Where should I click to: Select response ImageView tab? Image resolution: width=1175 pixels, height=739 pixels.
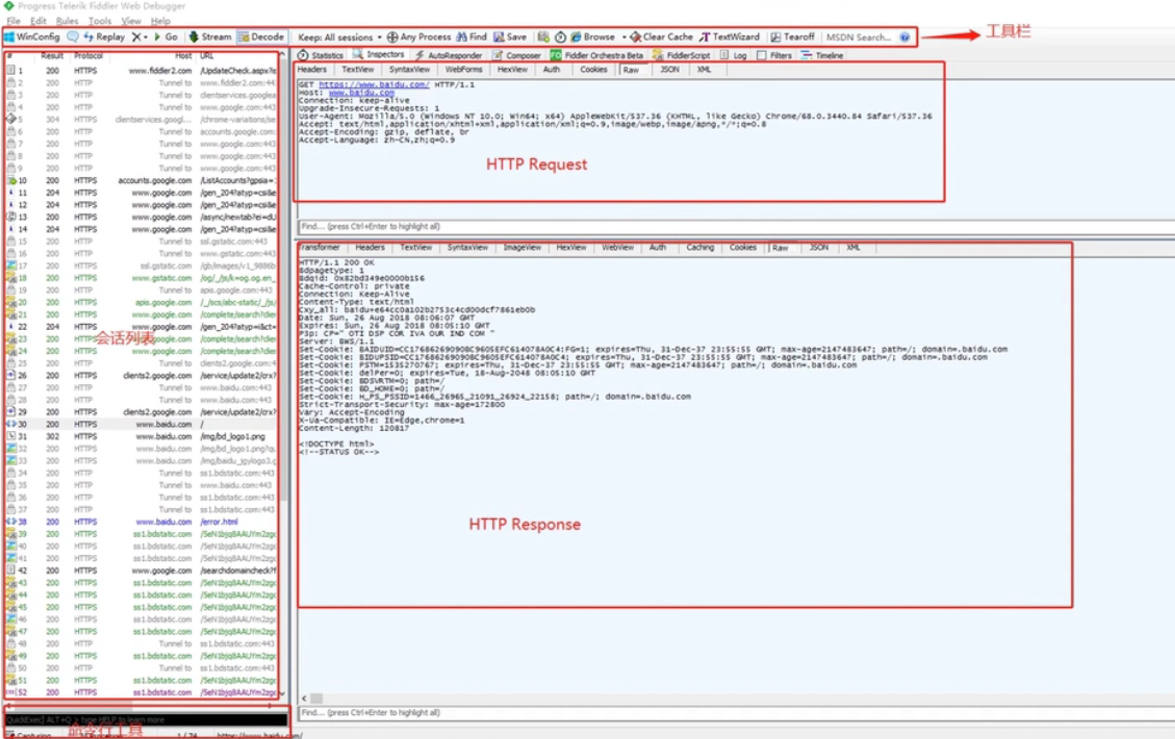pos(522,247)
